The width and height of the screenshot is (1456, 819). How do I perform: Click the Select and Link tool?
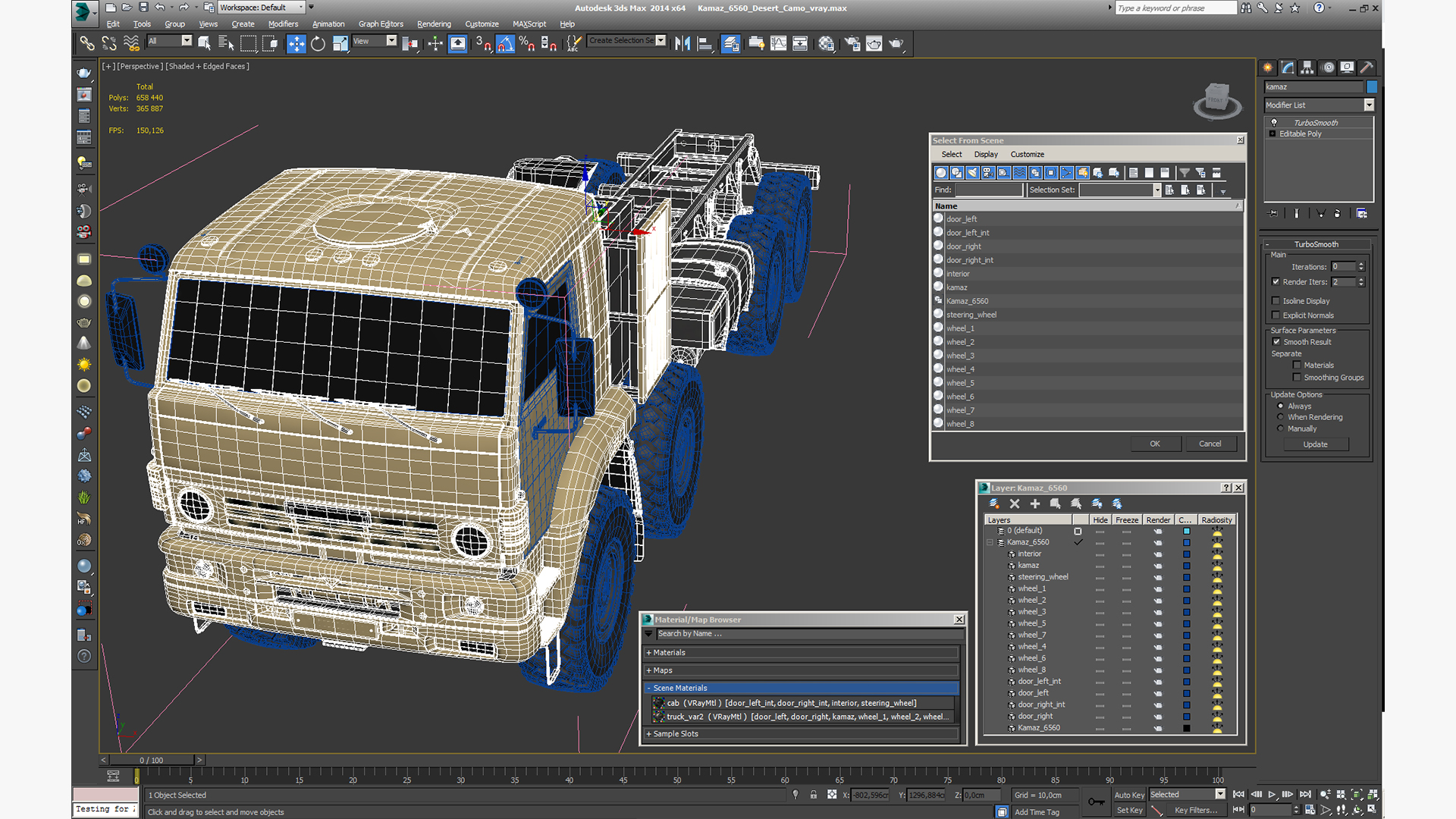coord(87,43)
